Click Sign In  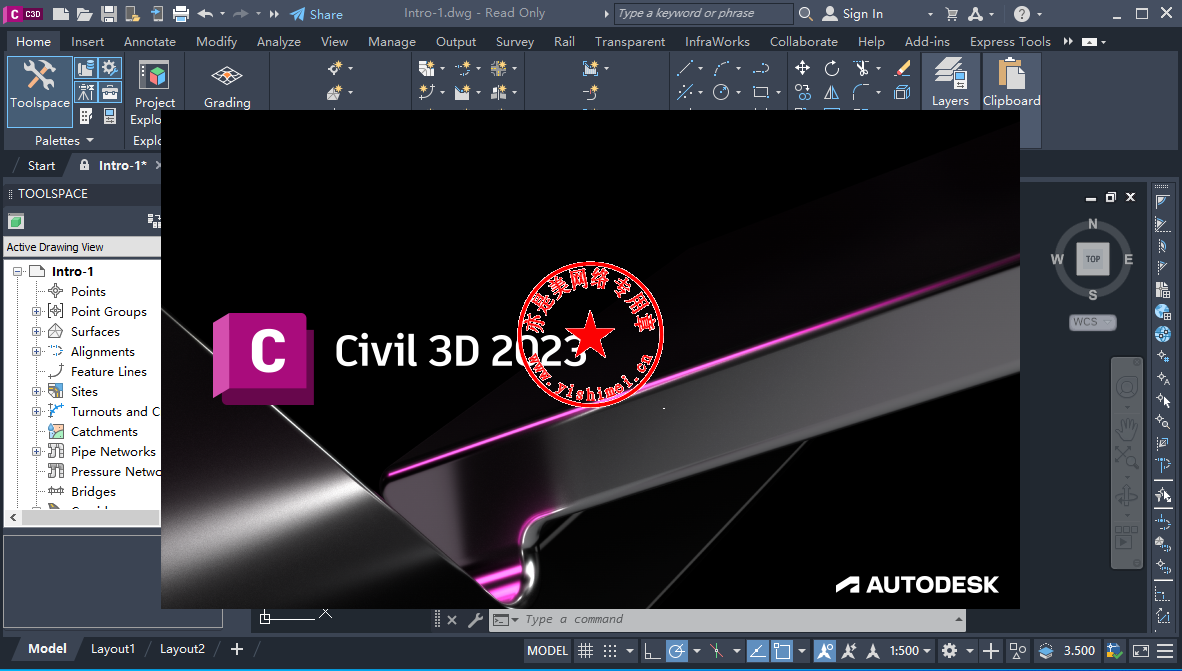[853, 14]
